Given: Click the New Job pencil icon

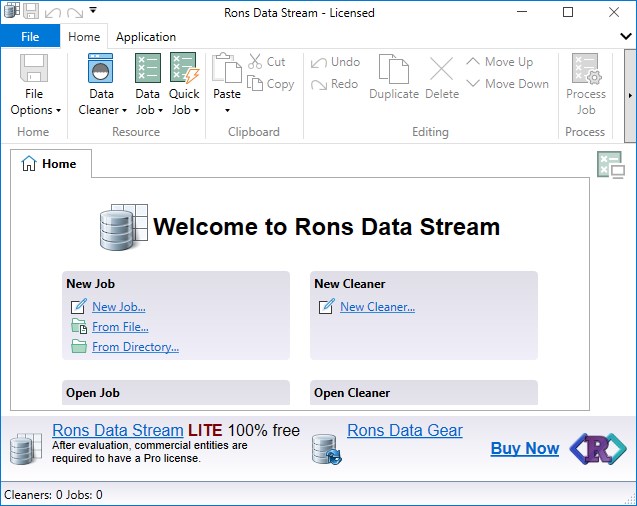Looking at the screenshot, I should click(79, 306).
